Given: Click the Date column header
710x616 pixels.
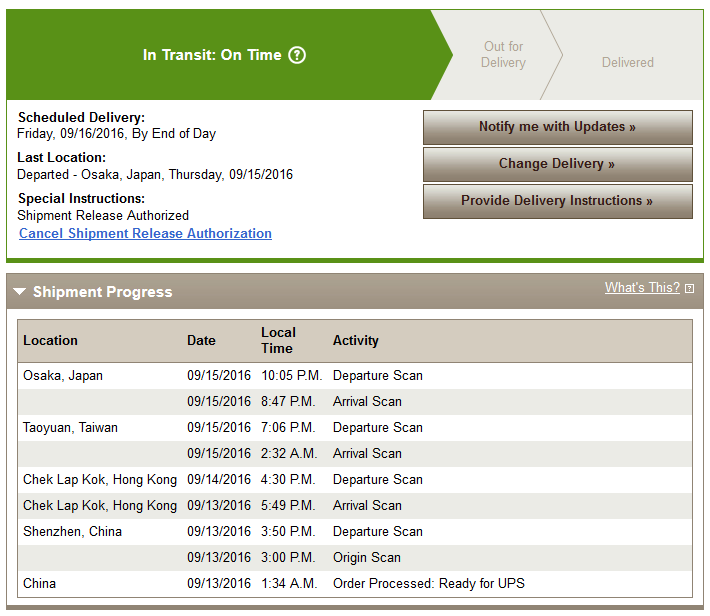Looking at the screenshot, I should (x=201, y=341).
